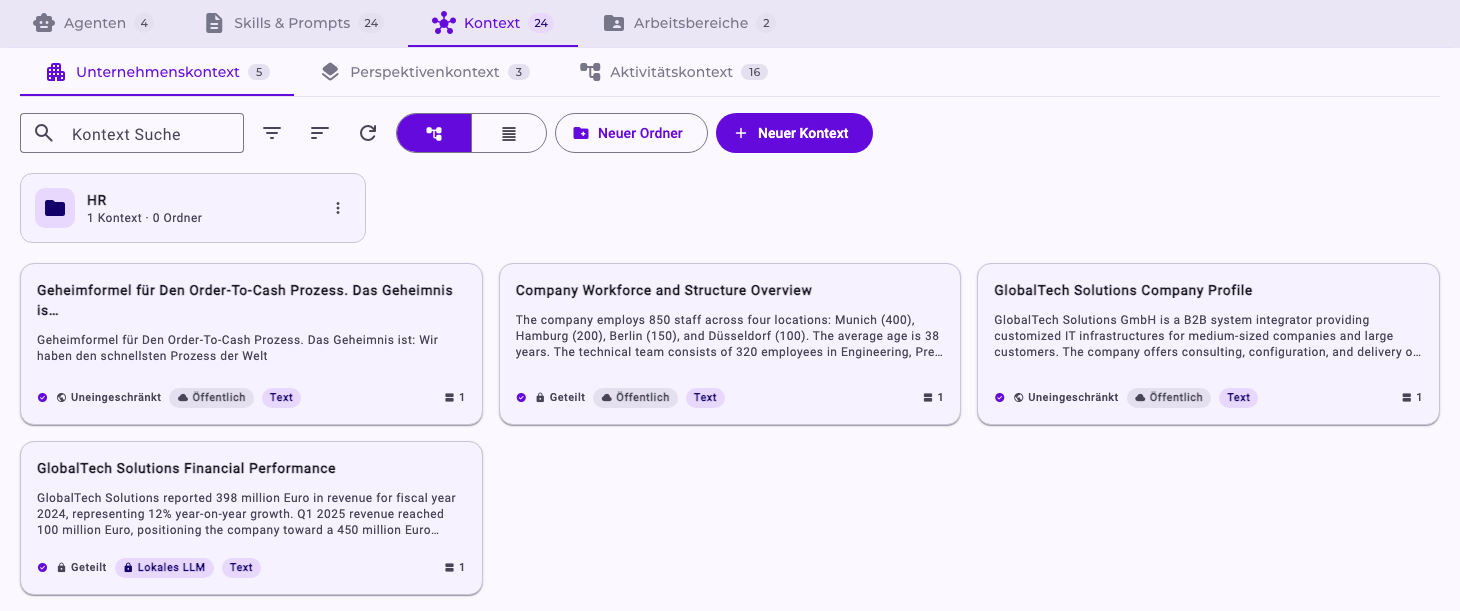Click verified checkmark on Financial Performance card

[x=43, y=567]
